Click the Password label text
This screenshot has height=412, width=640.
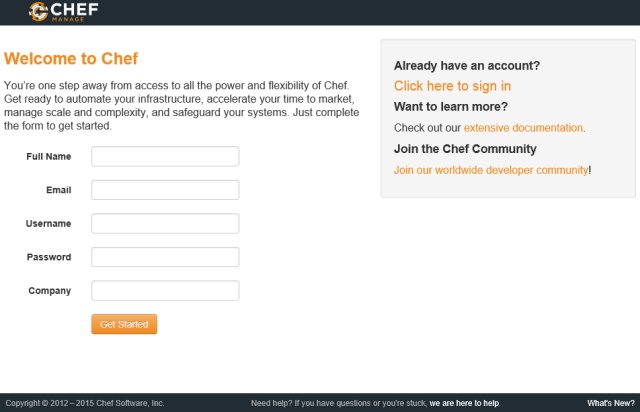click(49, 257)
